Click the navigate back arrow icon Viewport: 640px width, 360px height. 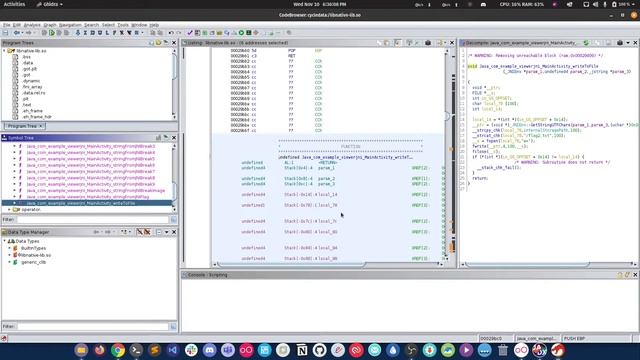(x=16, y=33)
